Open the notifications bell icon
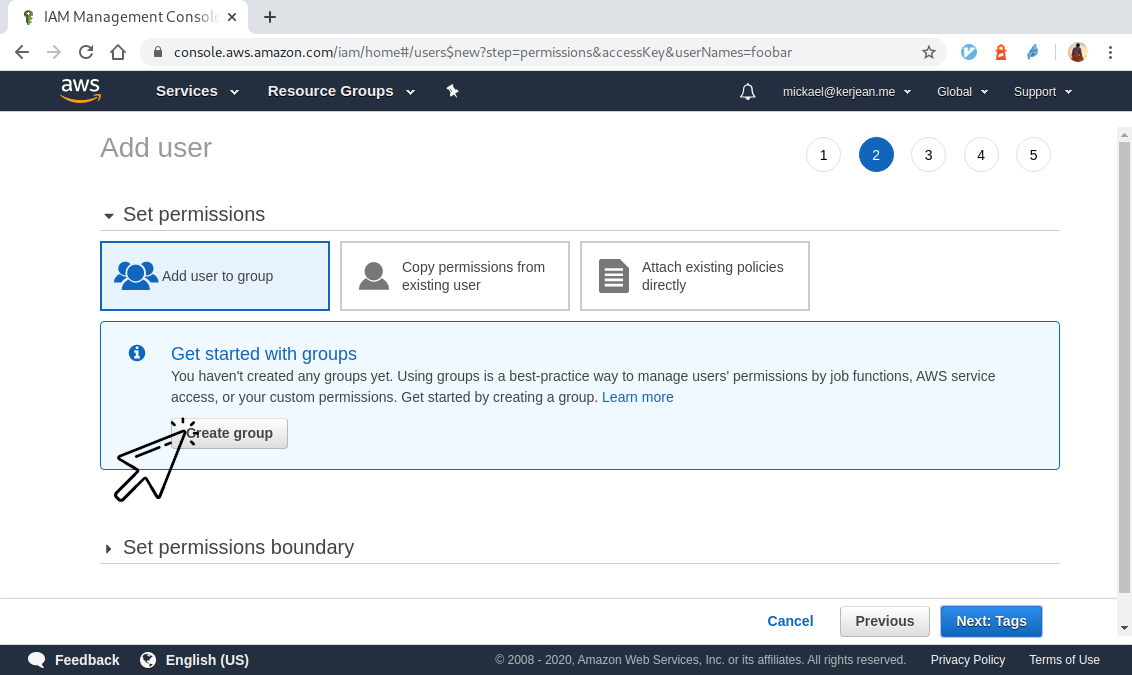The image size is (1132, 675). tap(748, 92)
